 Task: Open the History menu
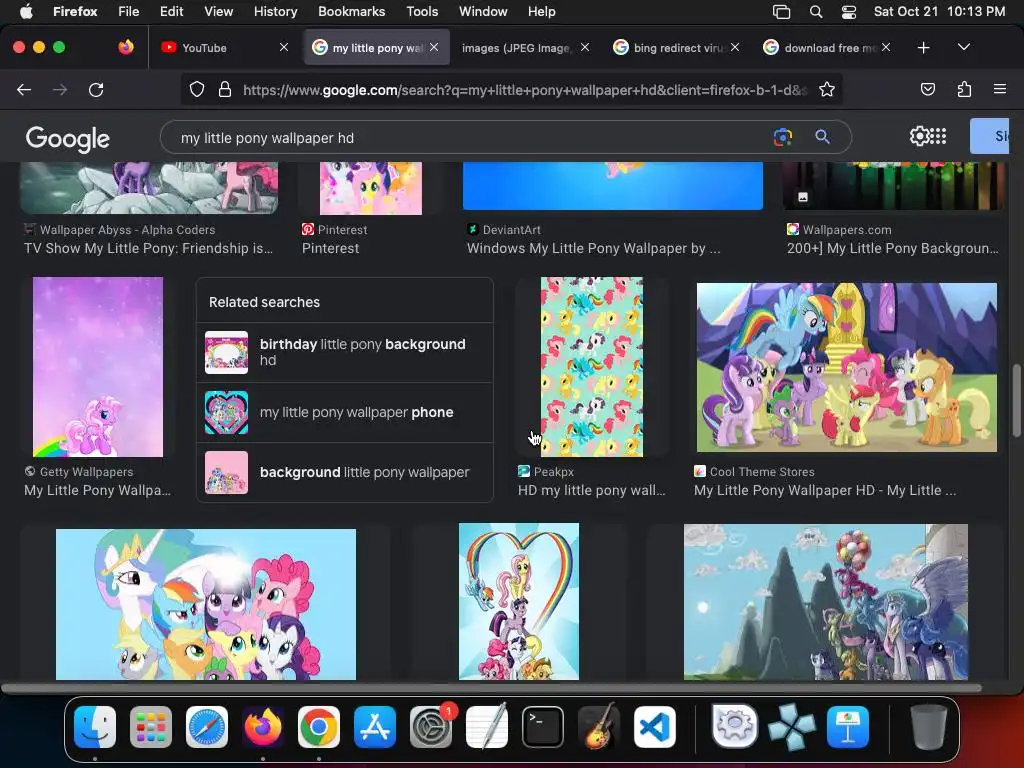(x=275, y=11)
